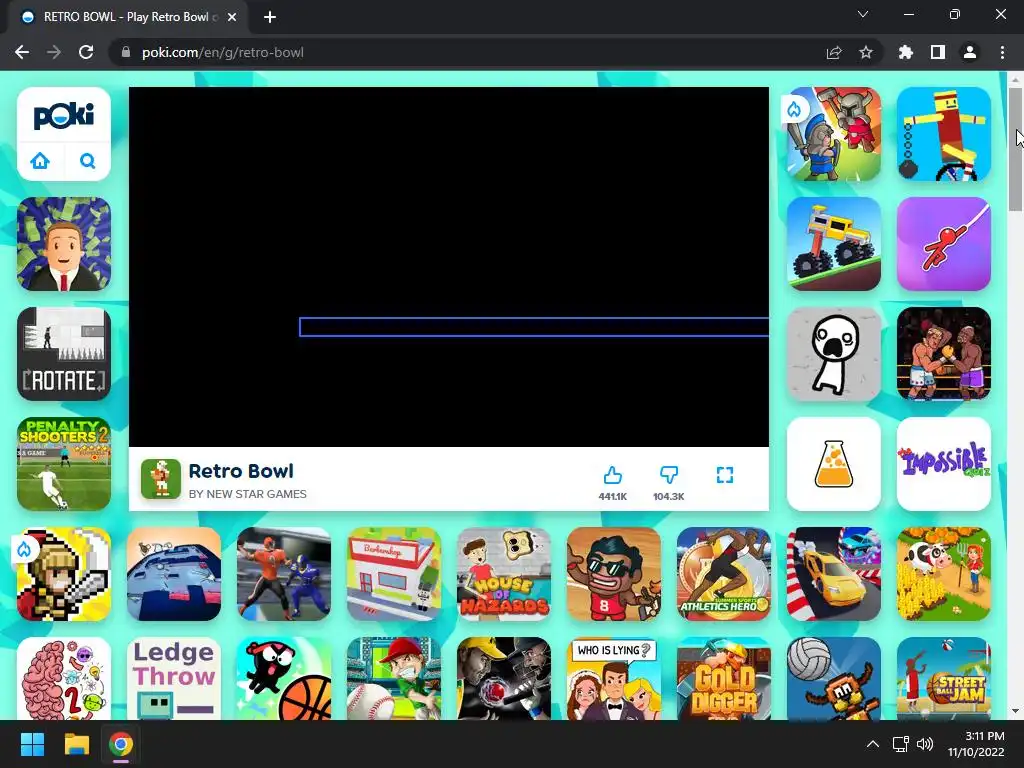Screen dimensions: 1024x768
Task: Open File Explorer from taskbar
Action: [x=76, y=744]
